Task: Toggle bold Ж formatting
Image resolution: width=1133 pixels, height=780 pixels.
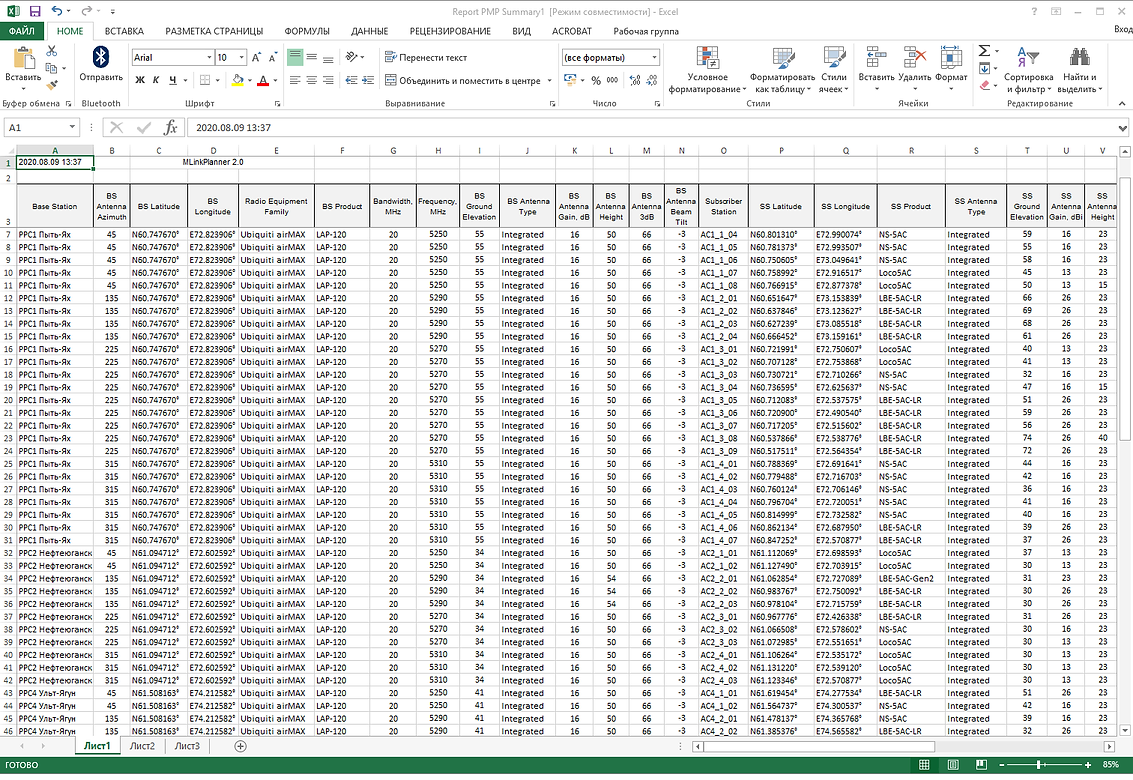Action: (140, 80)
